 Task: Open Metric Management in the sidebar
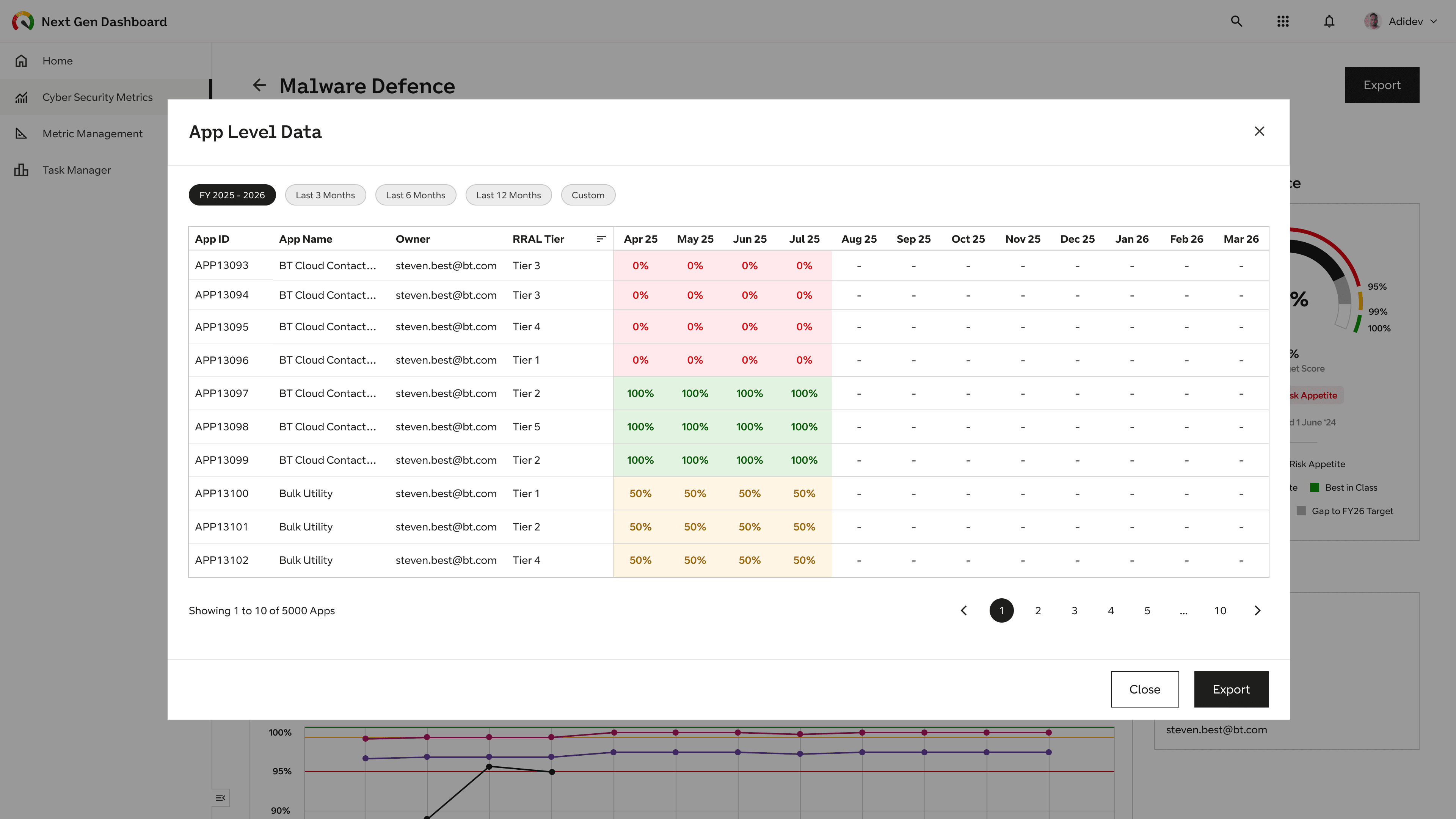coord(92,133)
